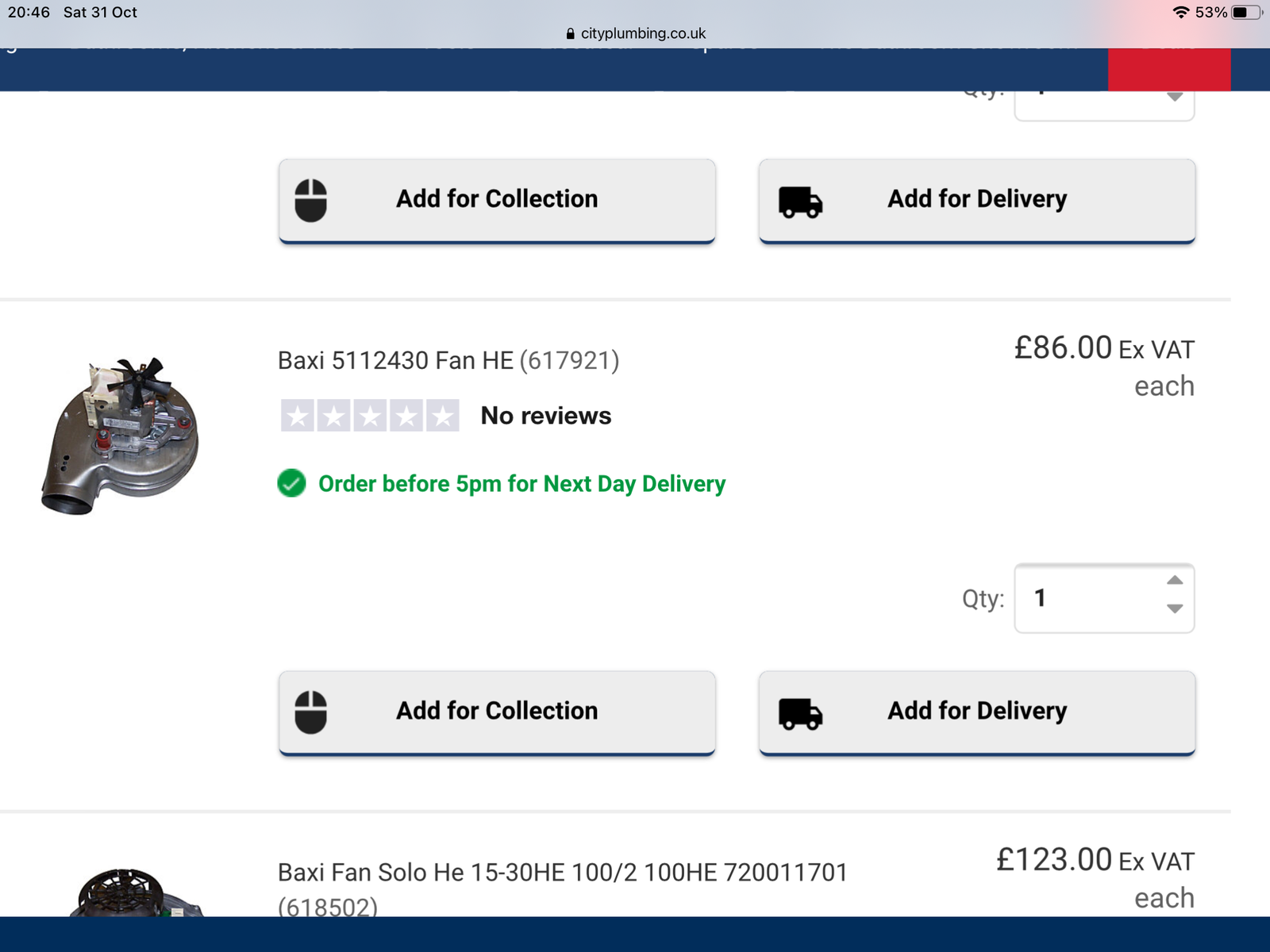Tap the battery icon in the status bar
The height and width of the screenshot is (952, 1270).
(1245, 13)
